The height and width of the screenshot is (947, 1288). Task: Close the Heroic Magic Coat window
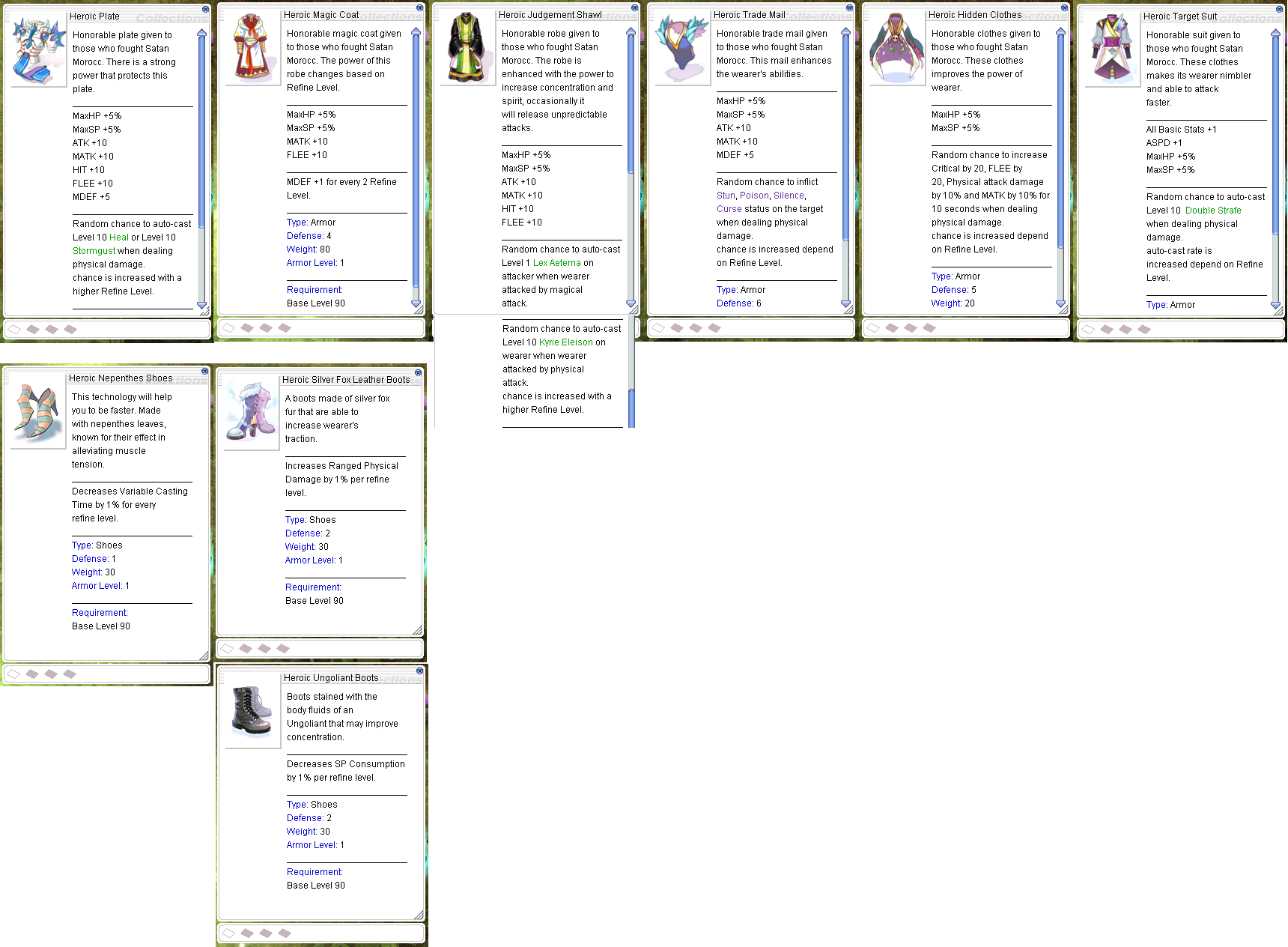coord(419,8)
